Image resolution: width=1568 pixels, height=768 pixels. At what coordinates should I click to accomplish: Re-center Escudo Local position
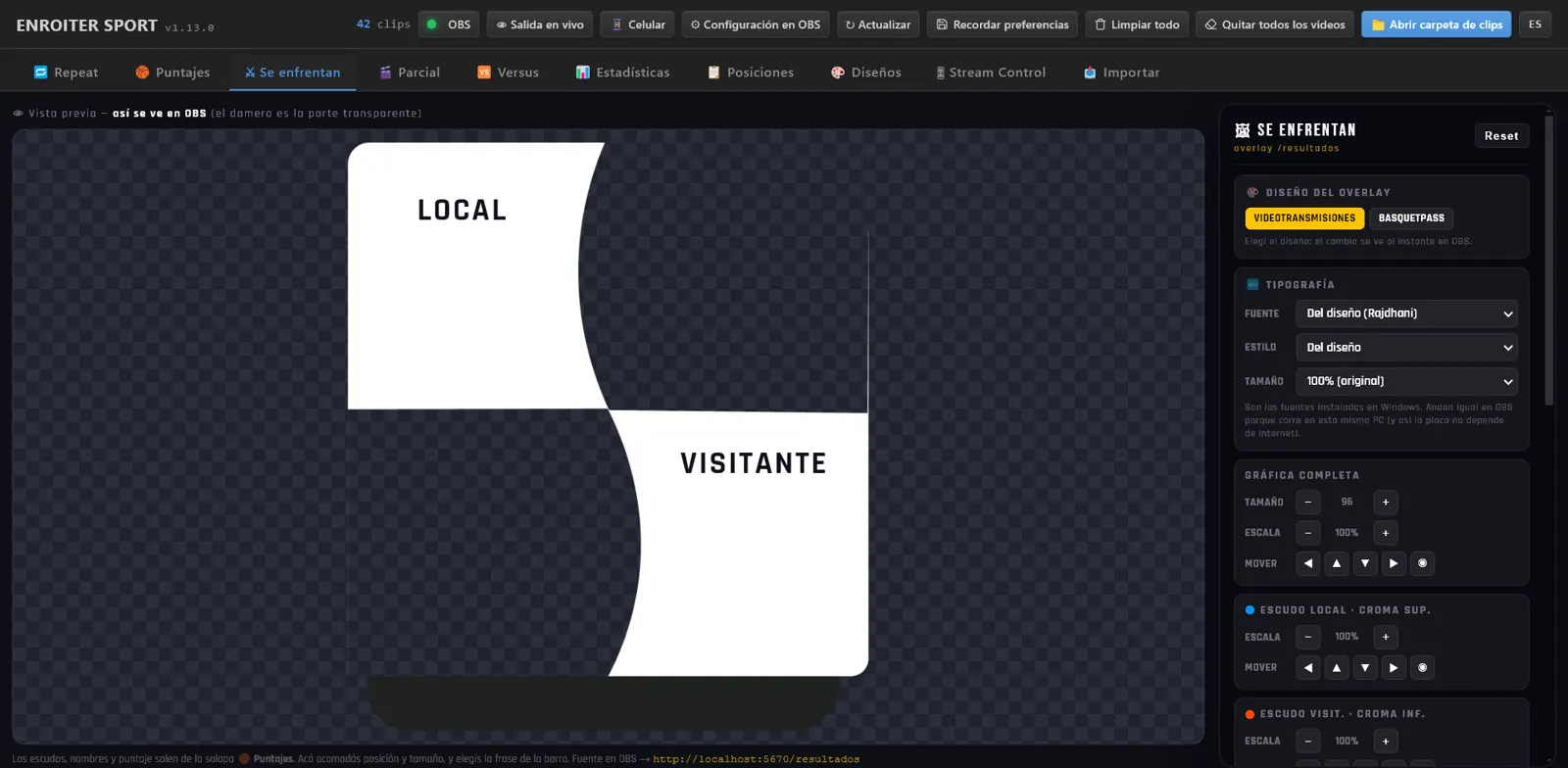tap(1423, 668)
